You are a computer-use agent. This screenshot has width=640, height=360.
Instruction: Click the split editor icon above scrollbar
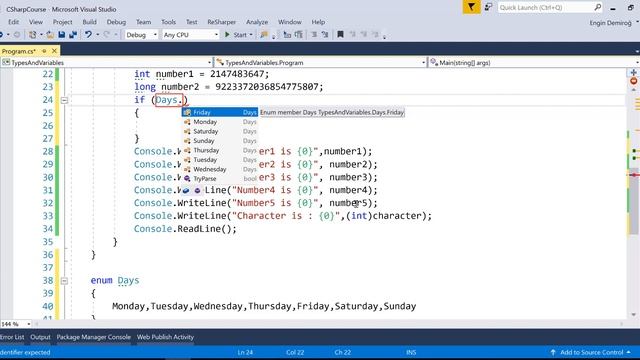point(633,73)
